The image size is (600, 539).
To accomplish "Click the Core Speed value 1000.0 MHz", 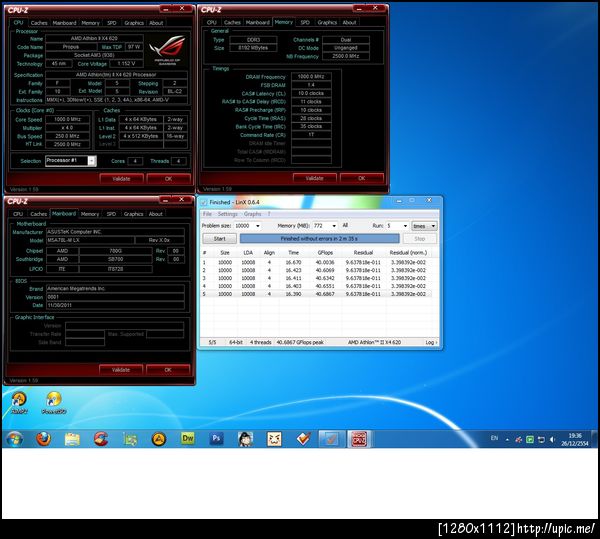I will [x=67, y=119].
